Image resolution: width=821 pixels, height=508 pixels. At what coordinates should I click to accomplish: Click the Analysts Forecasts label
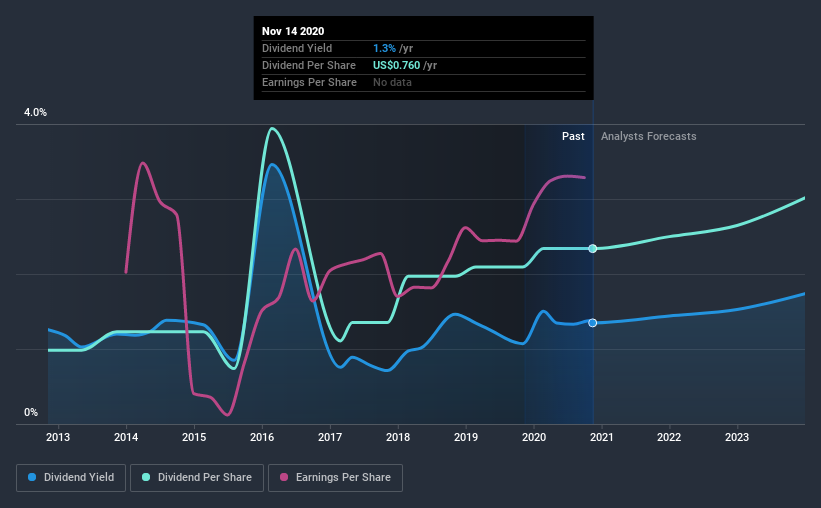point(648,136)
